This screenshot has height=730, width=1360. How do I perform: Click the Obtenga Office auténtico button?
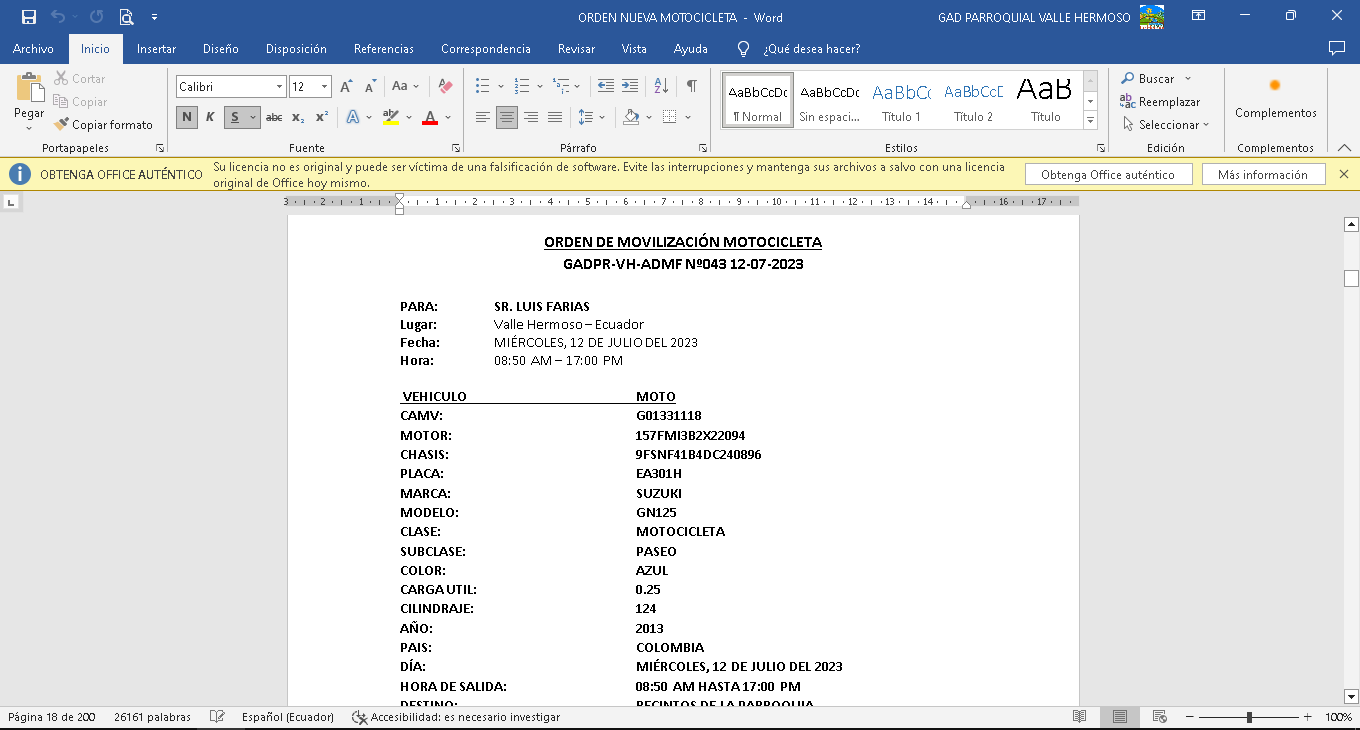1108,175
